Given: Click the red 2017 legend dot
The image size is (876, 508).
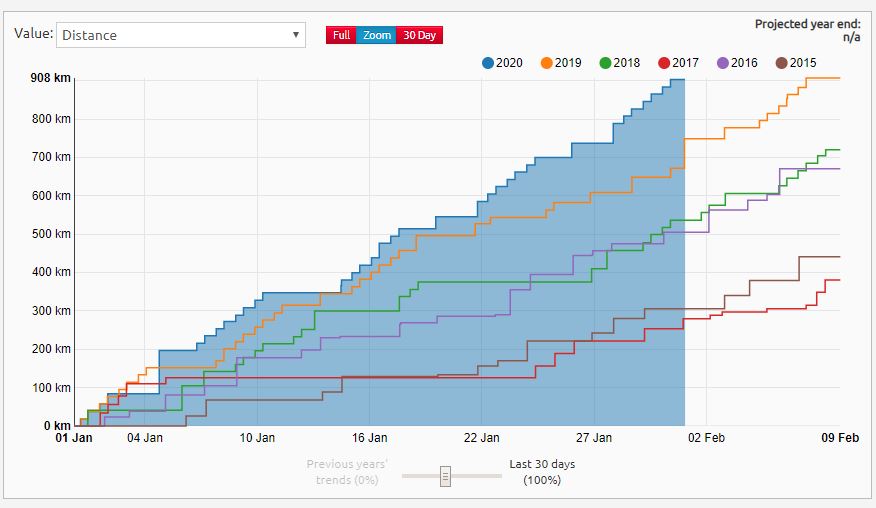Looking at the screenshot, I should [x=664, y=63].
